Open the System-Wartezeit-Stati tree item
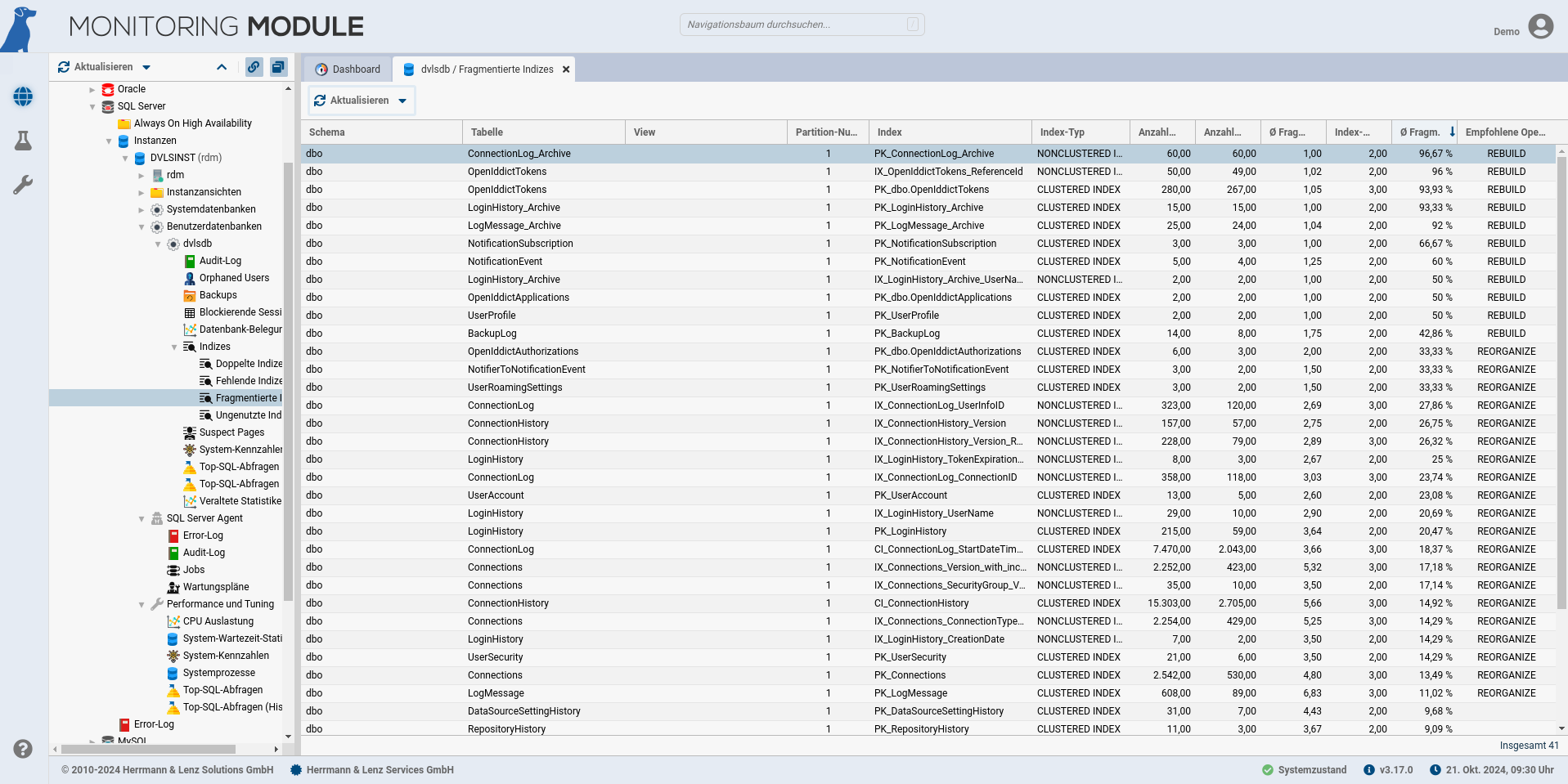The height and width of the screenshot is (784, 1568). coord(224,638)
